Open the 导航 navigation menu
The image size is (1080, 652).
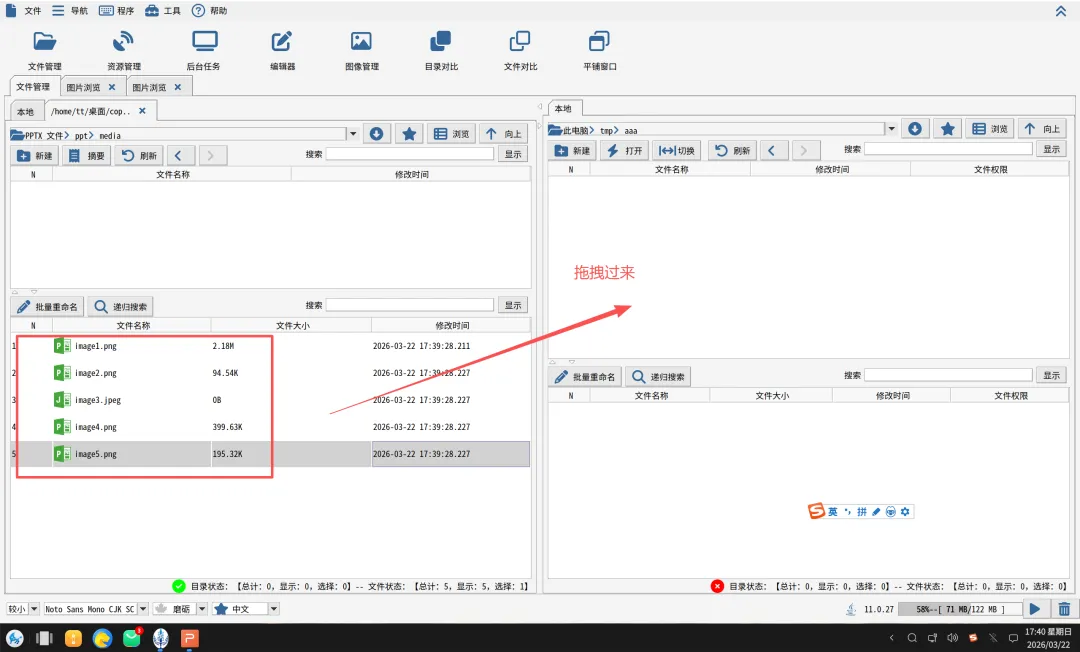pos(70,10)
